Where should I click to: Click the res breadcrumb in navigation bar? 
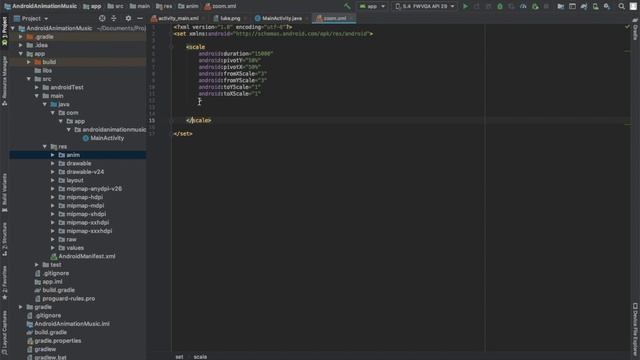164,6
